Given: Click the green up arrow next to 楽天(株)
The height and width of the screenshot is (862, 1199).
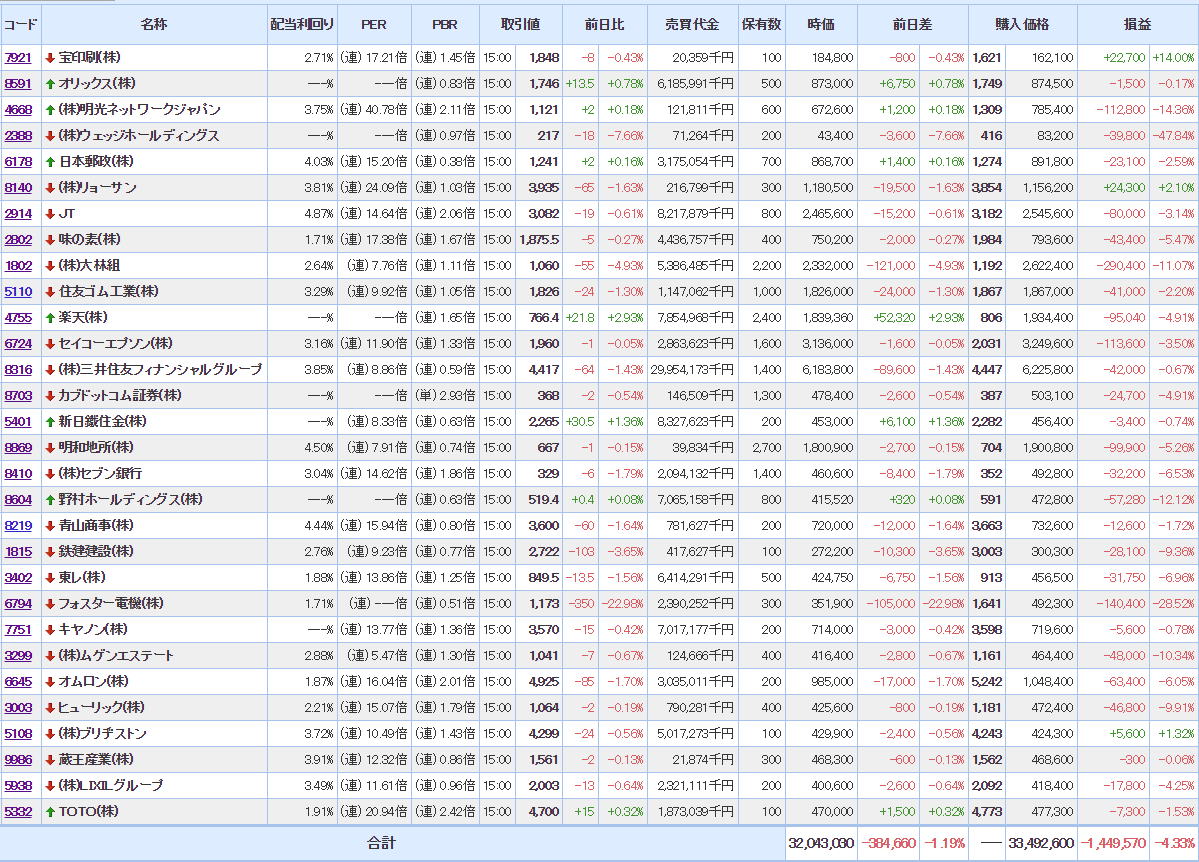Looking at the screenshot, I should (x=50, y=318).
